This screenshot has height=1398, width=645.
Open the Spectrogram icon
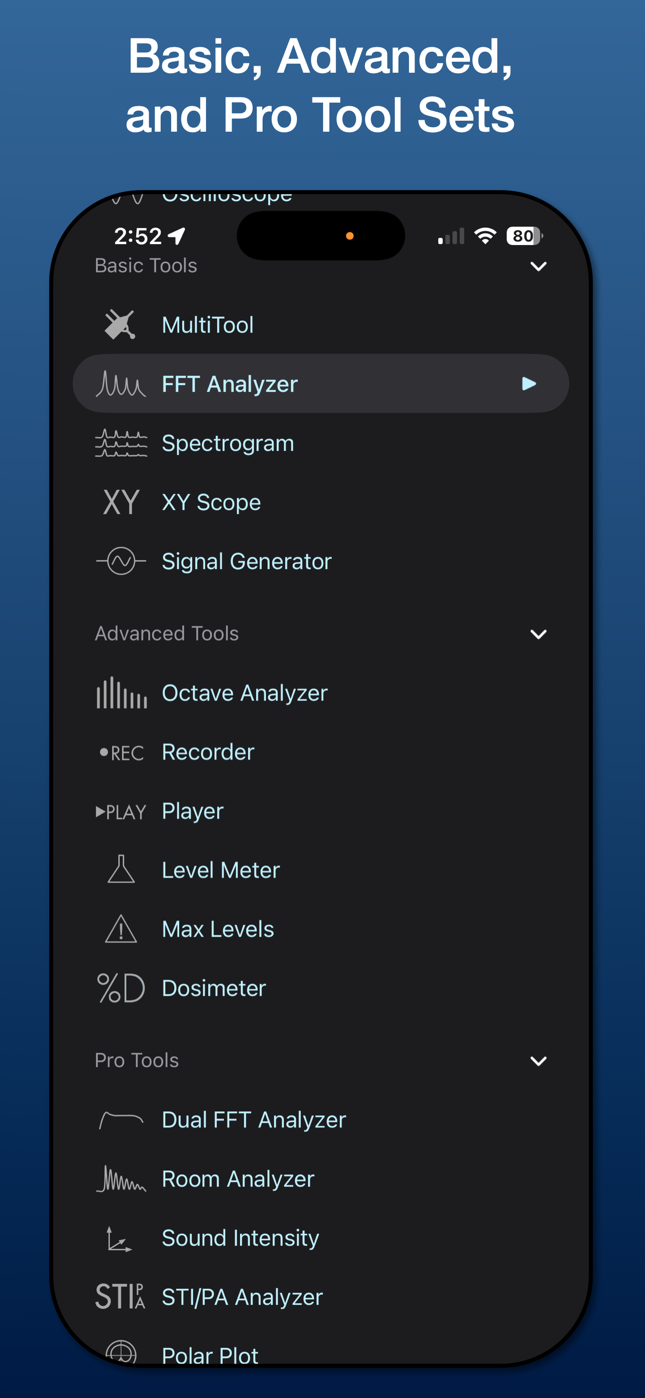pyautogui.click(x=120, y=443)
